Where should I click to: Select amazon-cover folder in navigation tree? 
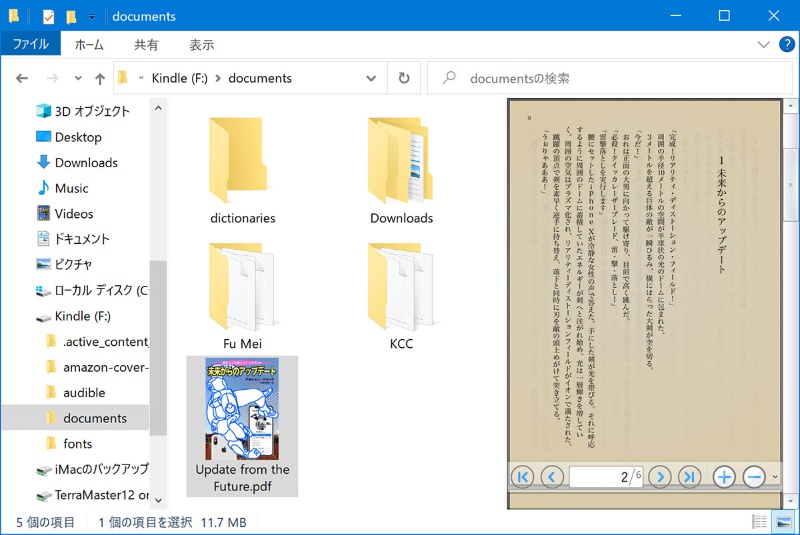(96, 367)
